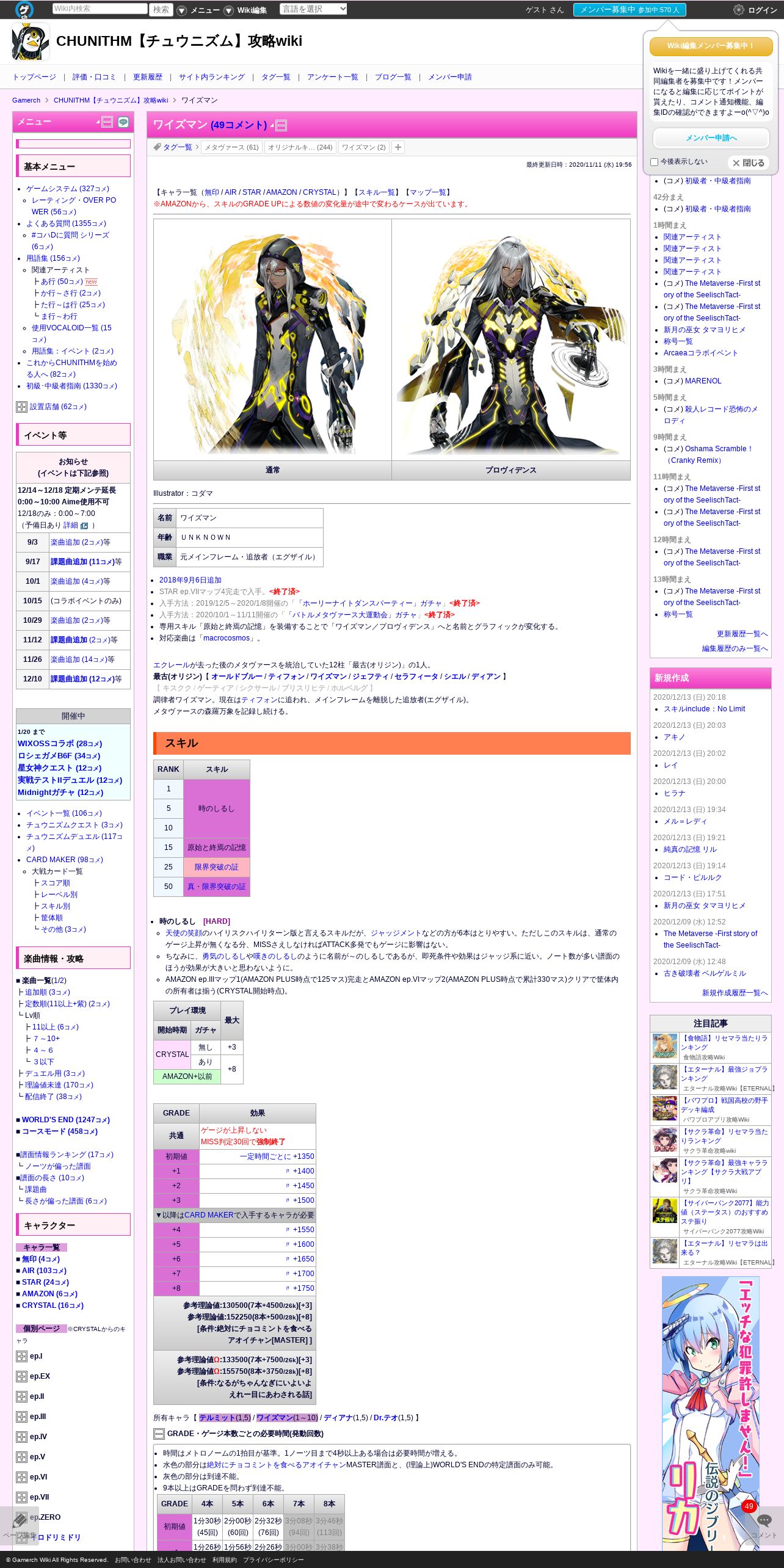Open the CARD MAKER link in grade table
Viewport: 784px width, 1568px height.
click(x=209, y=1215)
